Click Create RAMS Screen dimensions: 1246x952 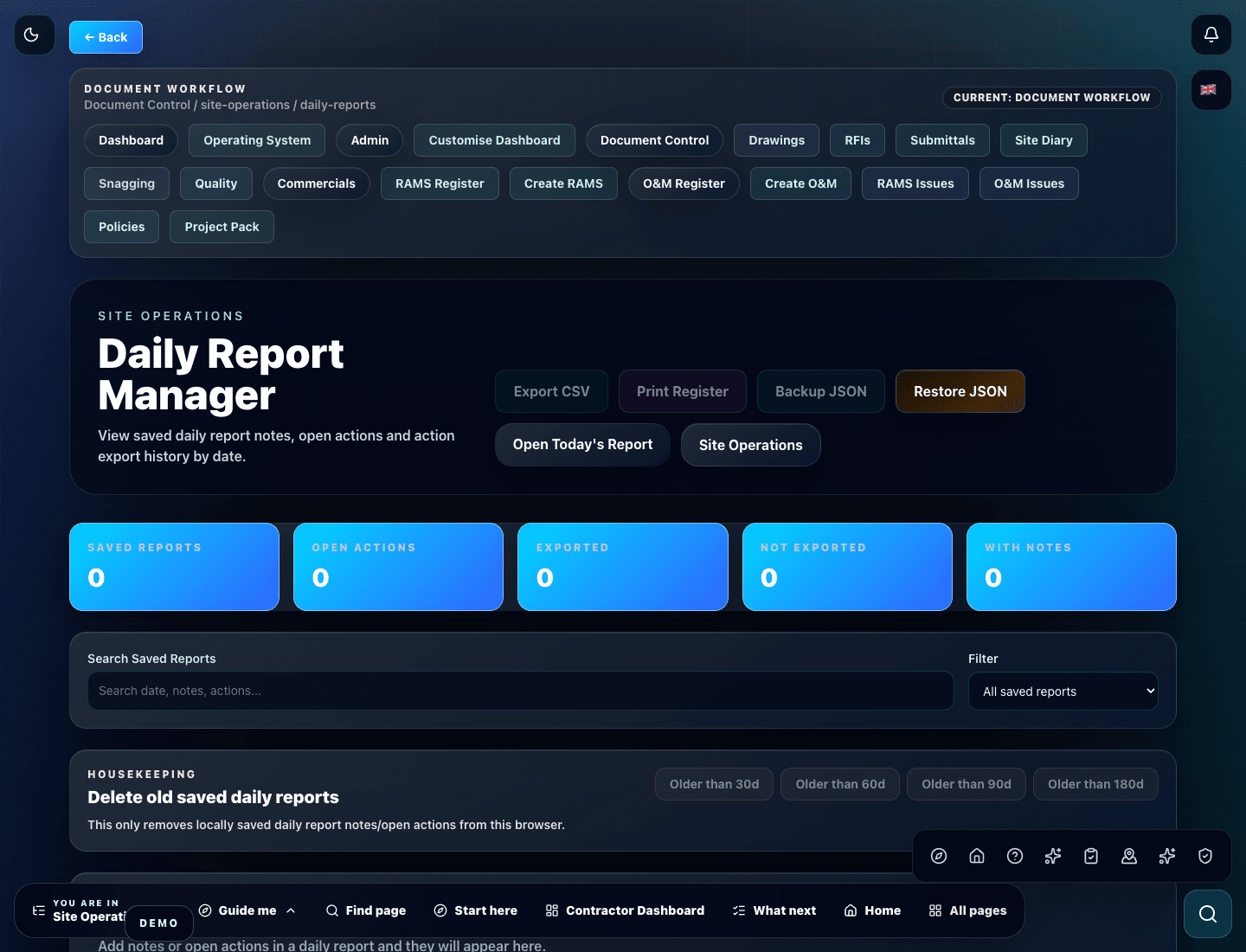coord(563,183)
